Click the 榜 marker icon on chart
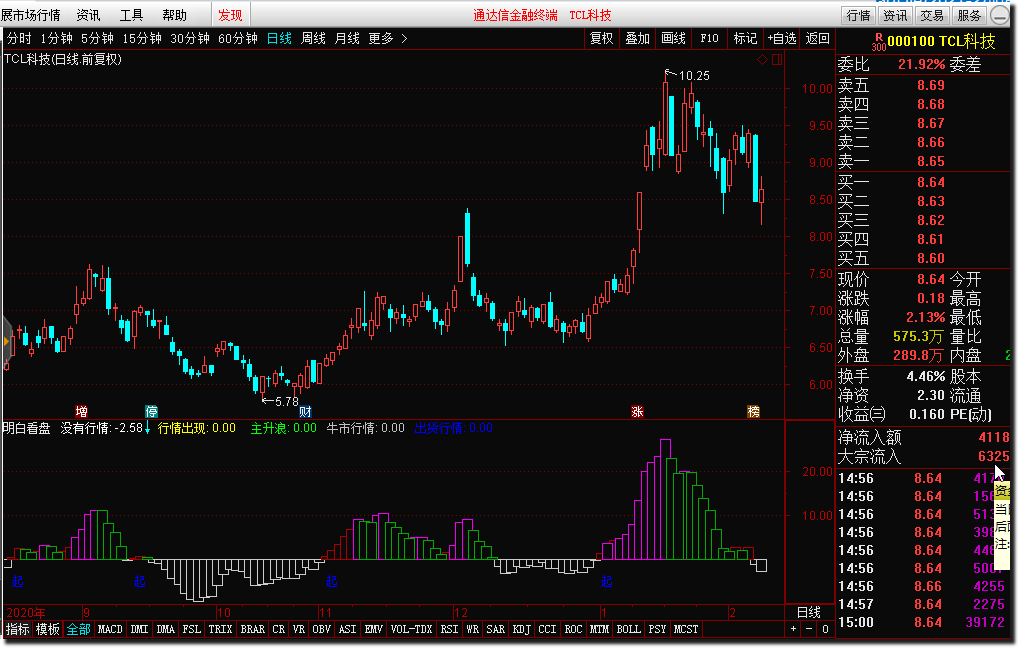Image resolution: width=1020 pixels, height=648 pixels. [x=753, y=411]
